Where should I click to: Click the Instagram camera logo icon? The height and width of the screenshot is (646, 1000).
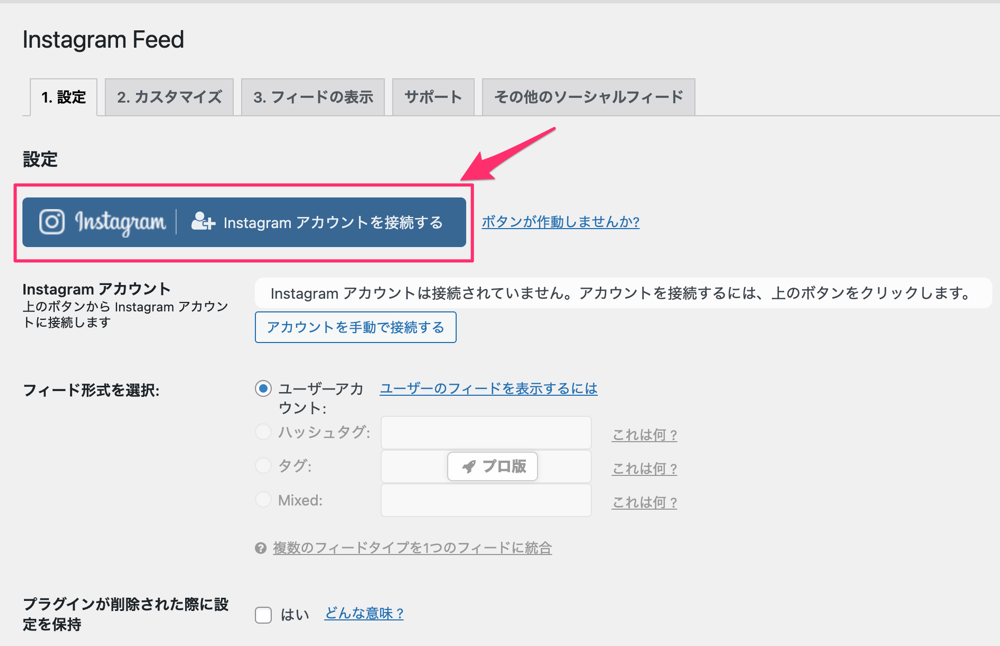pos(52,222)
